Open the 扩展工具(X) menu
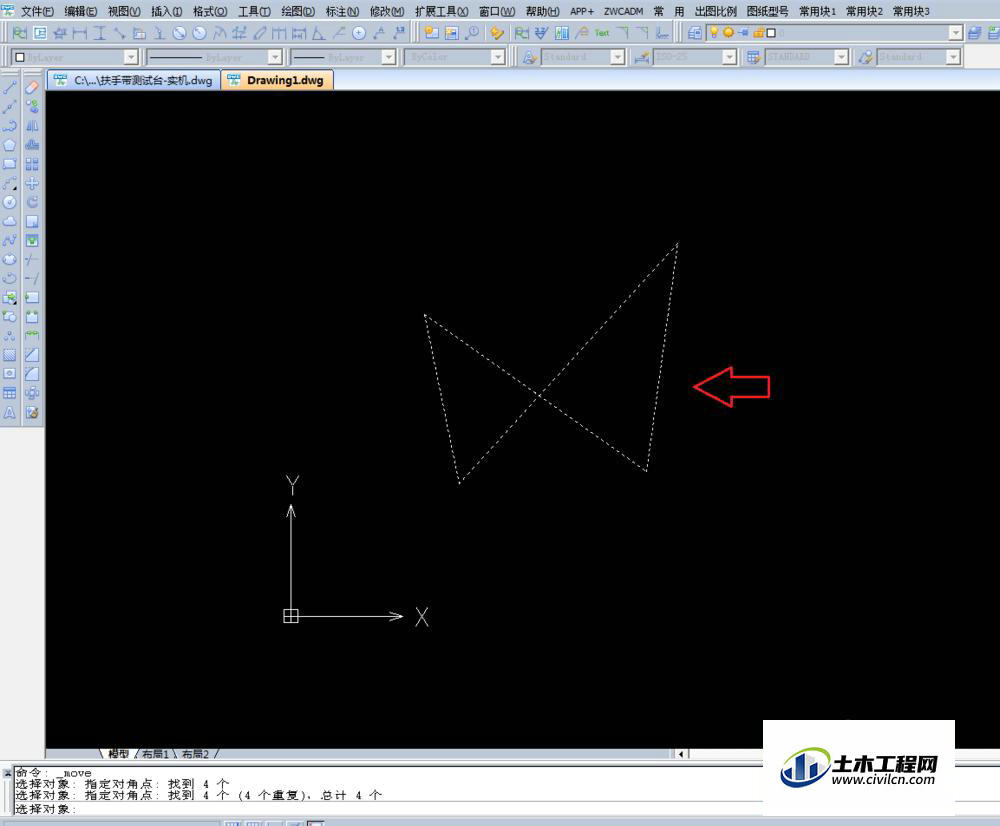The width and height of the screenshot is (1000, 826). tap(441, 11)
